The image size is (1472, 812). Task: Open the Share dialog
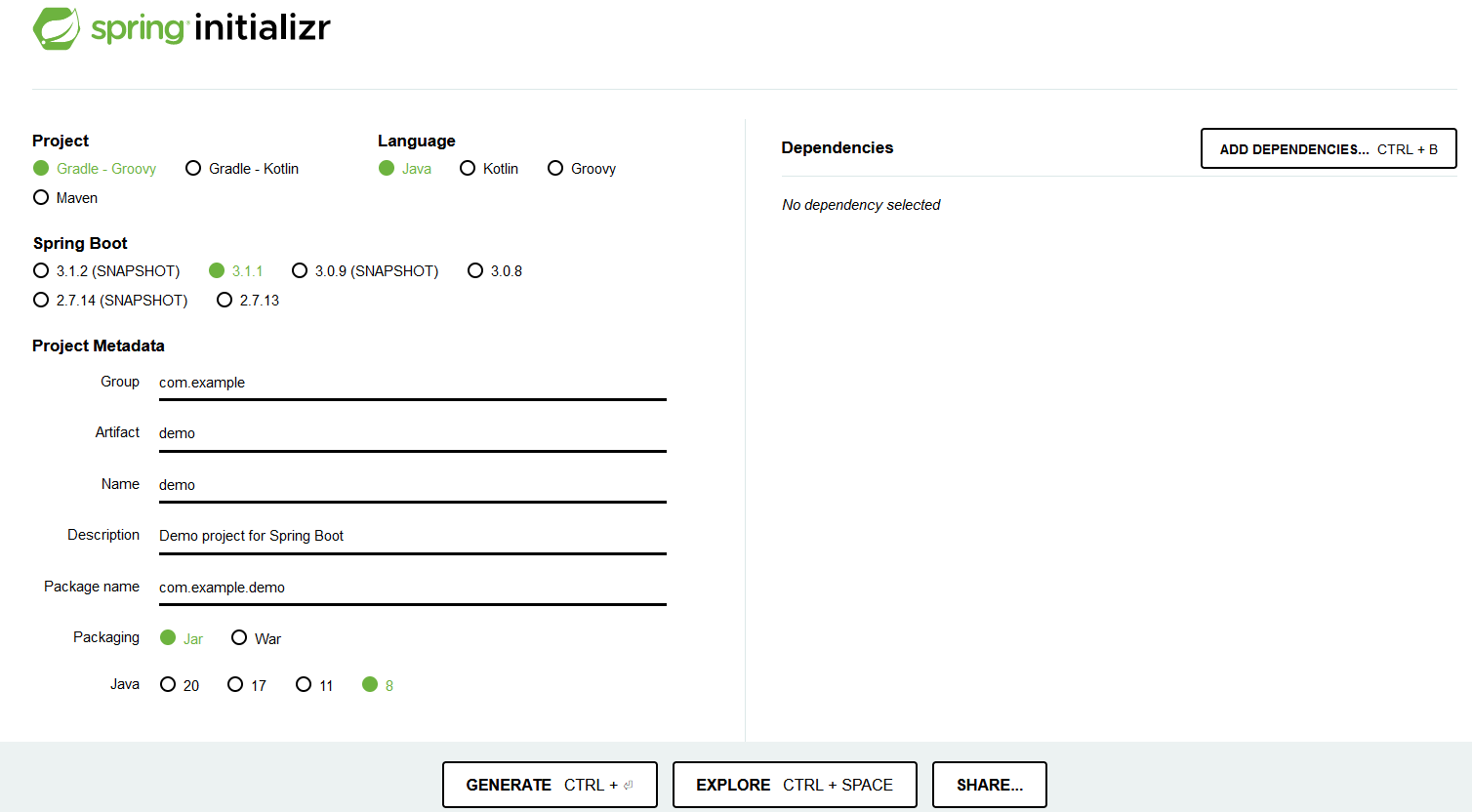[990, 785]
